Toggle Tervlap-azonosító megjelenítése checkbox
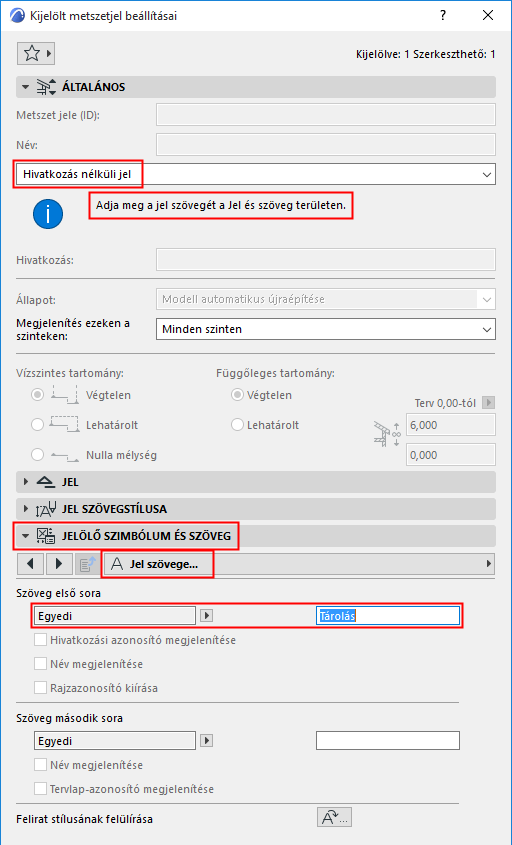Image resolution: width=512 pixels, height=845 pixels. coord(40,788)
